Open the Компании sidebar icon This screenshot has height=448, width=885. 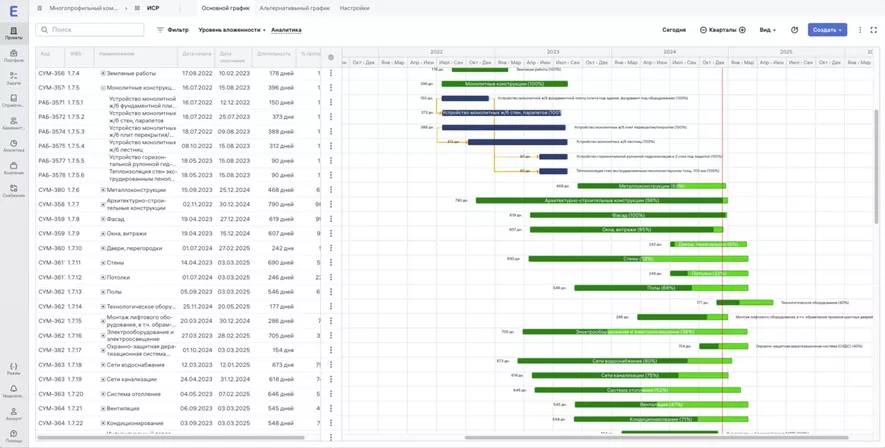[13, 168]
